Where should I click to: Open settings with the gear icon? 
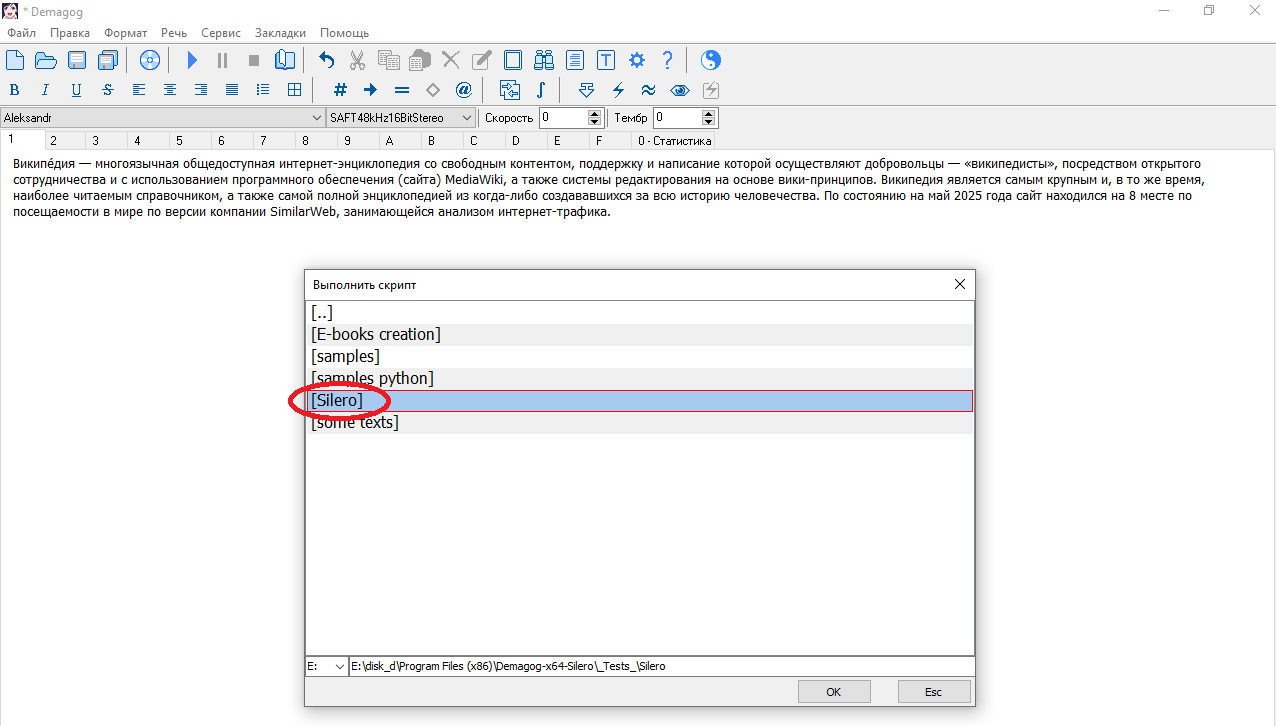[x=637, y=60]
